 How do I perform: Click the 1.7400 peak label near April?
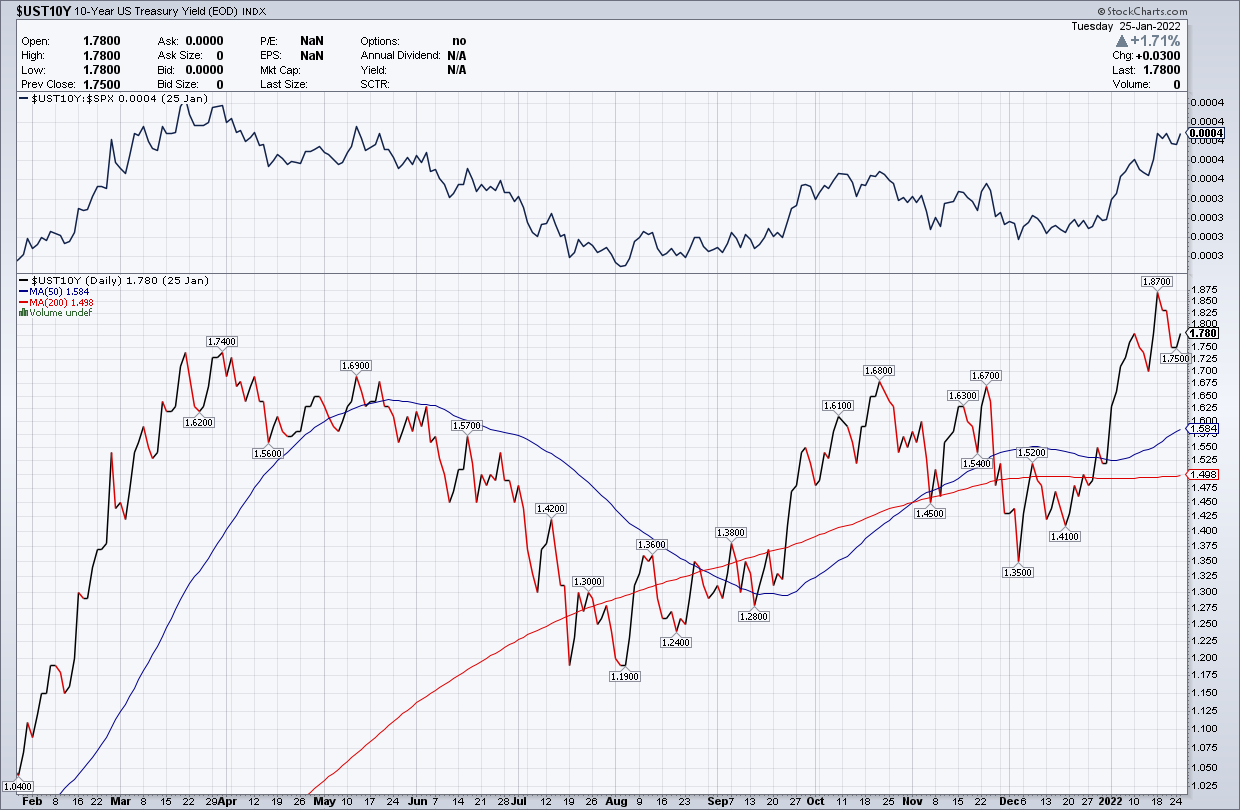pos(221,342)
